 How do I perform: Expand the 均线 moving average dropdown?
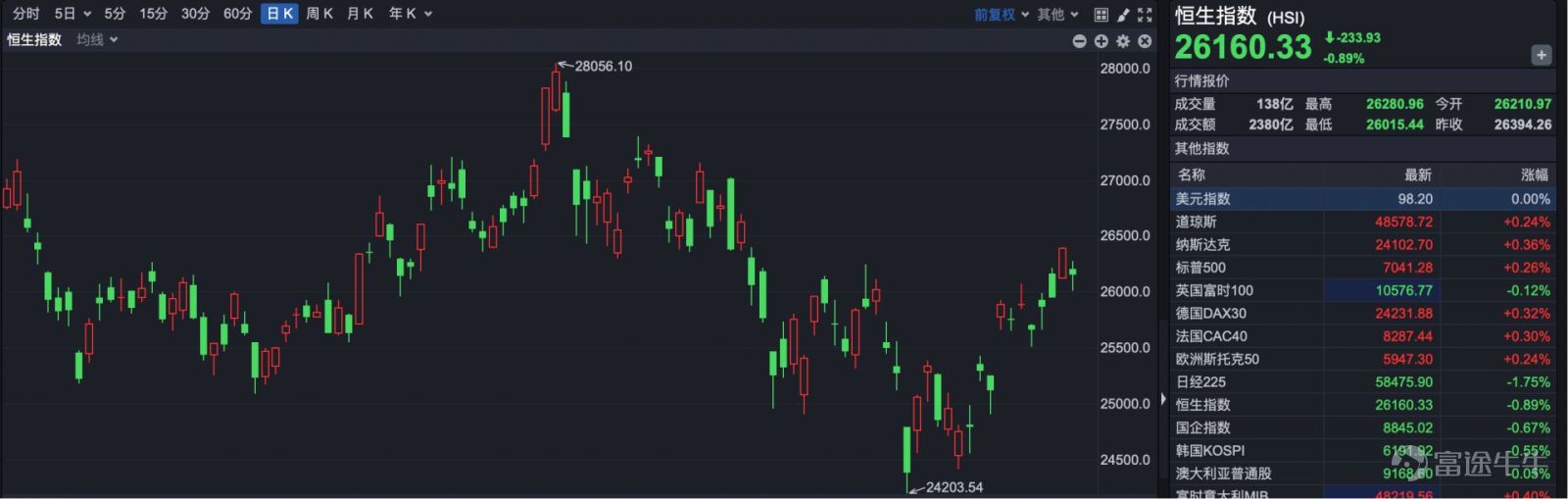pos(97,40)
